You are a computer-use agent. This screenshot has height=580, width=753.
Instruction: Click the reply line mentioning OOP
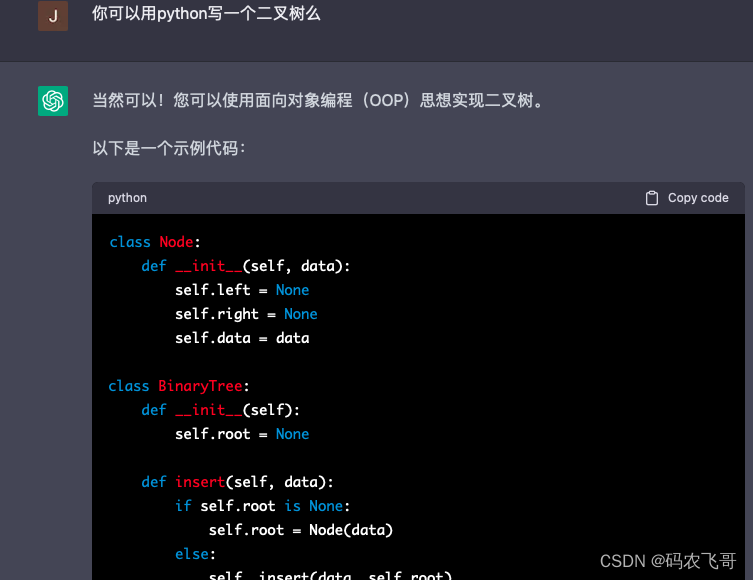pos(317,100)
